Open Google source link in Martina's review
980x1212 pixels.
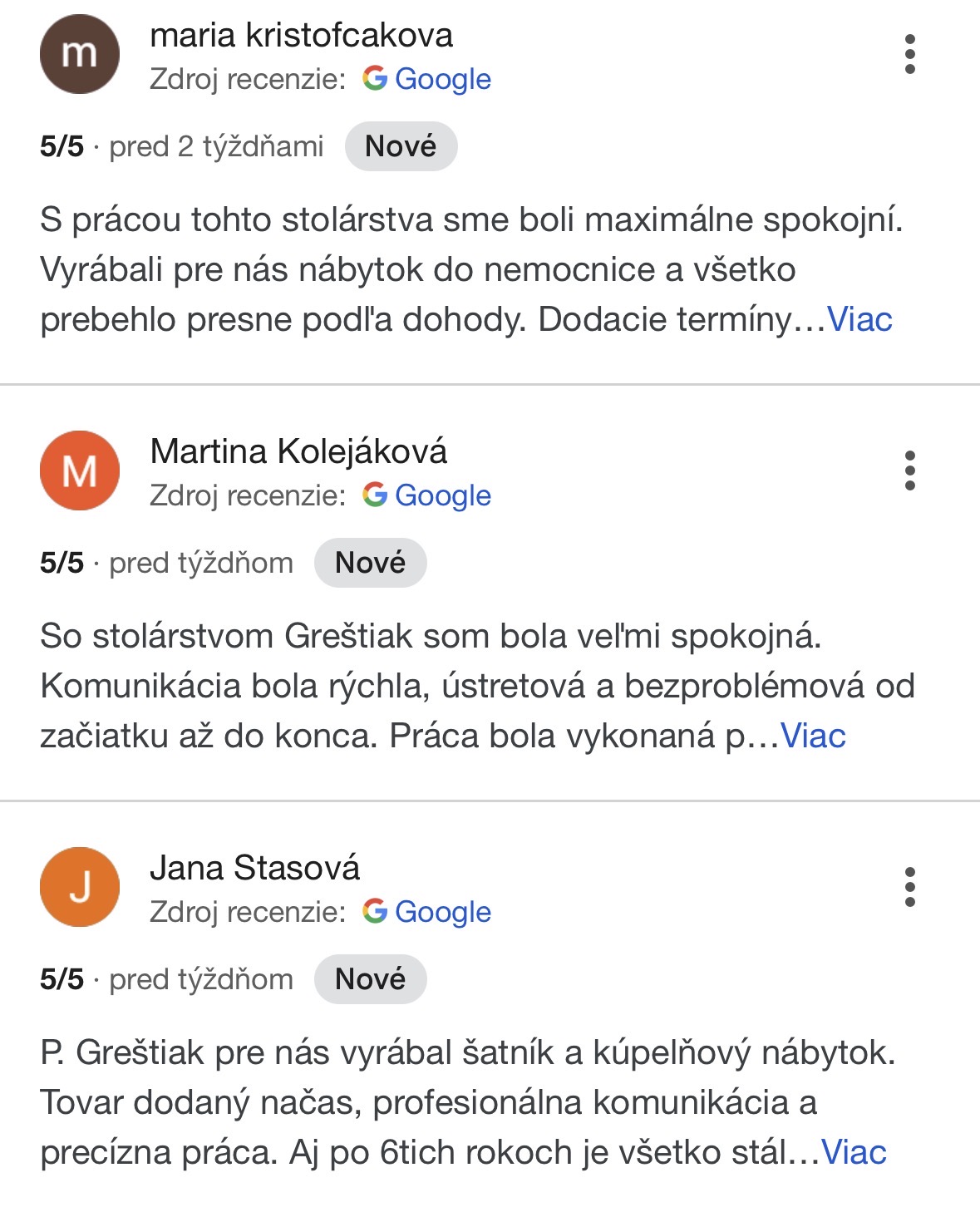(443, 495)
